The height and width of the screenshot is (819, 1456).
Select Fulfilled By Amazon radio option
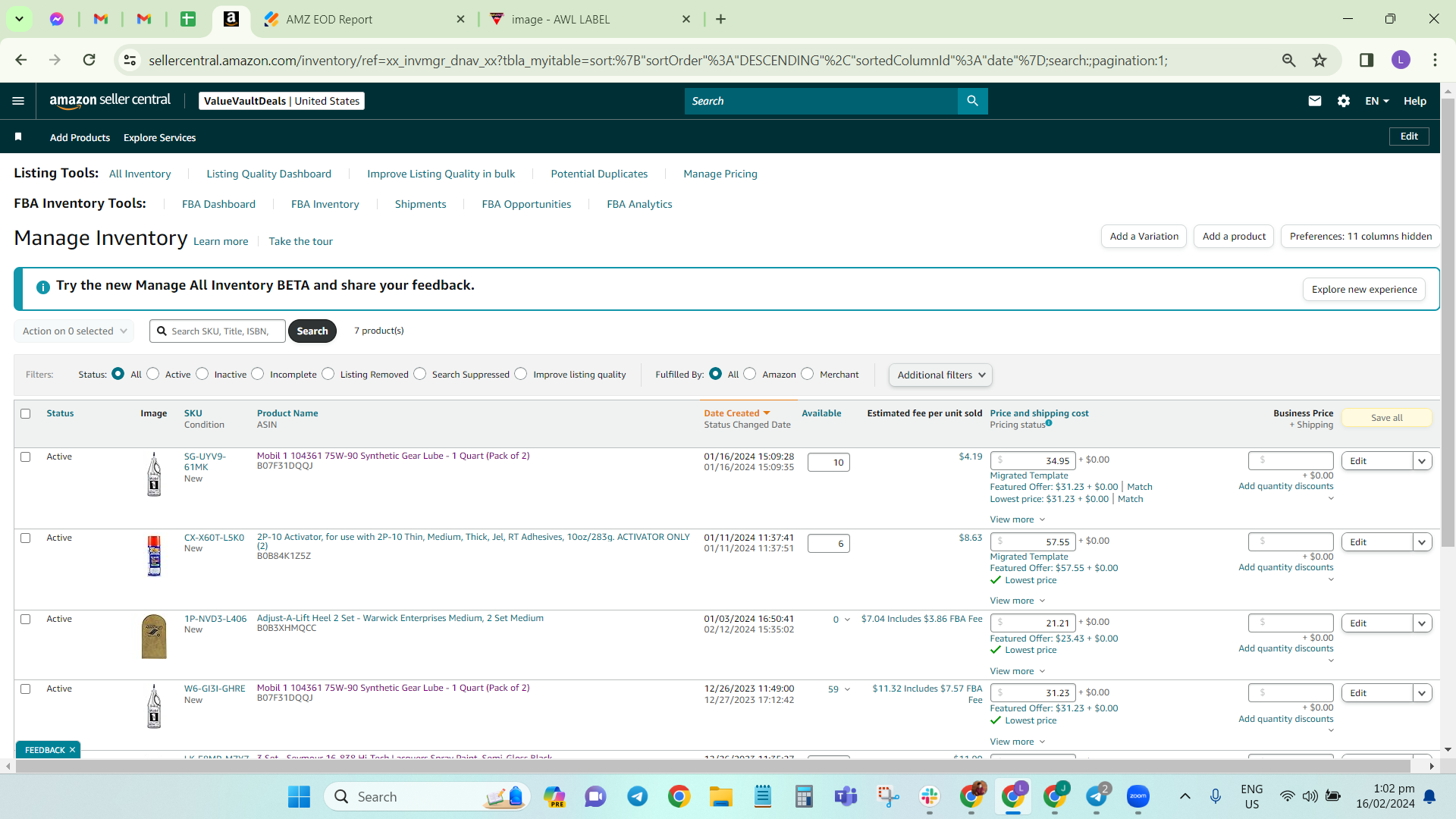coord(750,374)
